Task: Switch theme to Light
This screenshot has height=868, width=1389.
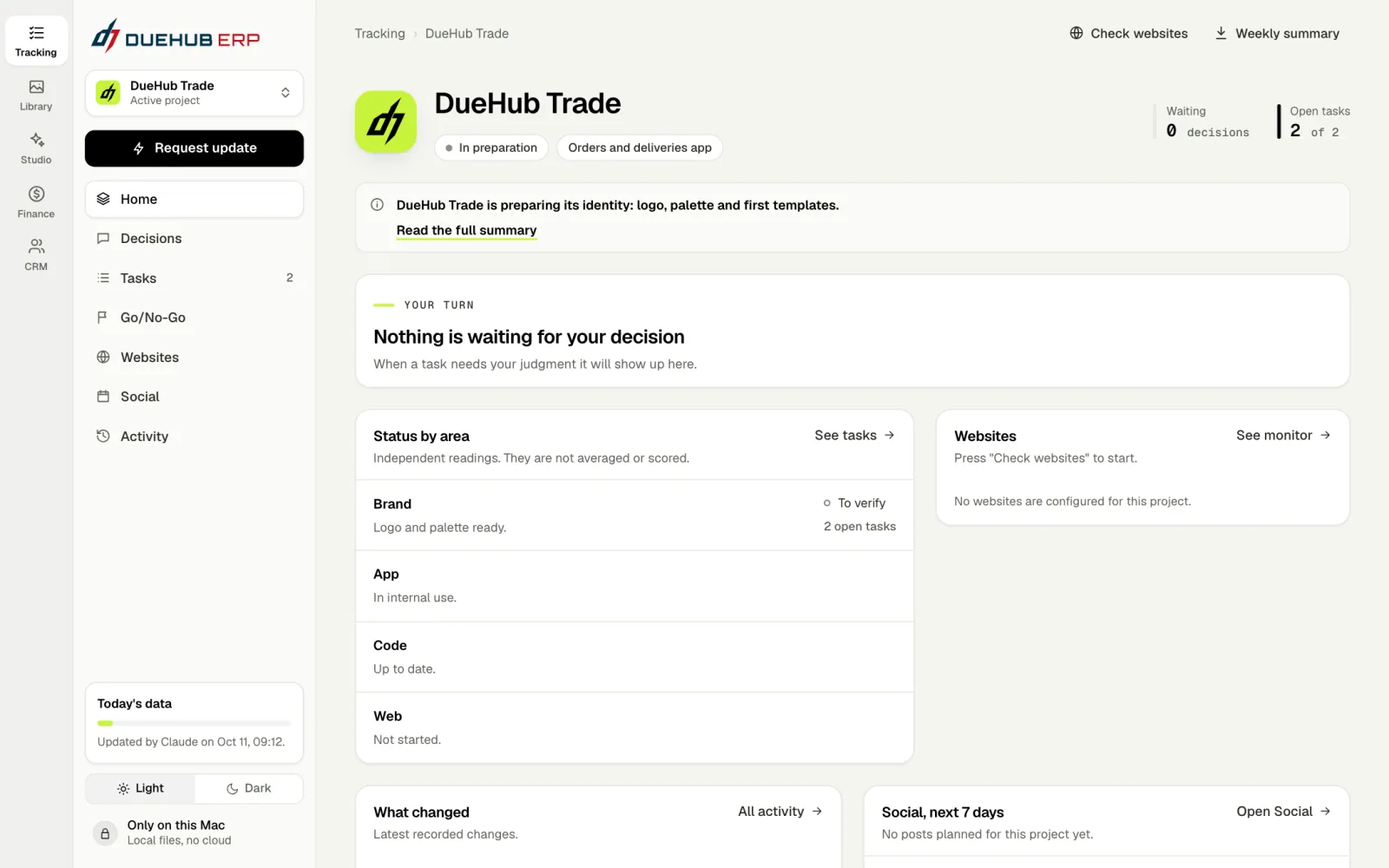Action: pyautogui.click(x=141, y=788)
